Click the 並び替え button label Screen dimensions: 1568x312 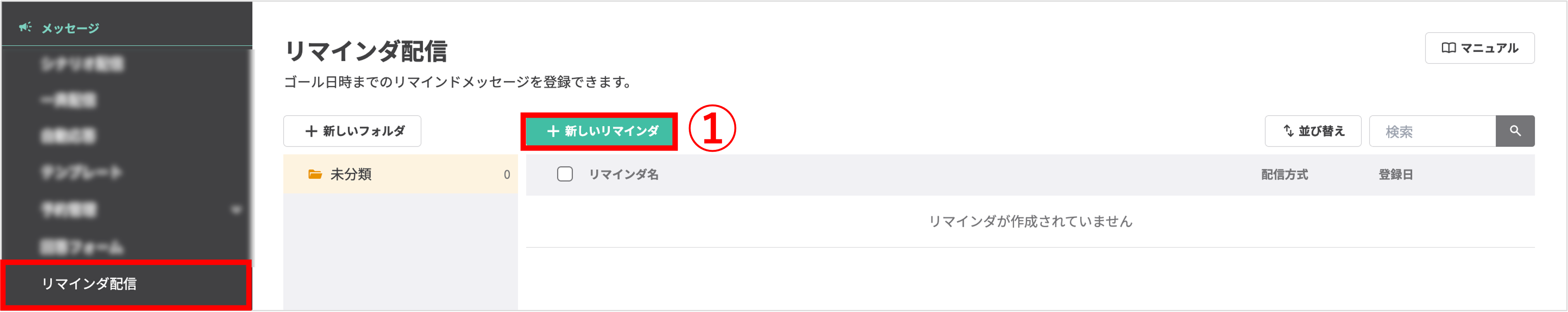click(1322, 131)
